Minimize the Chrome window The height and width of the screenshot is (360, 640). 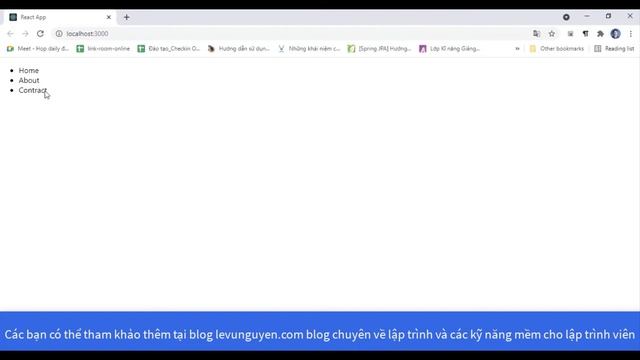pyautogui.click(x=587, y=16)
